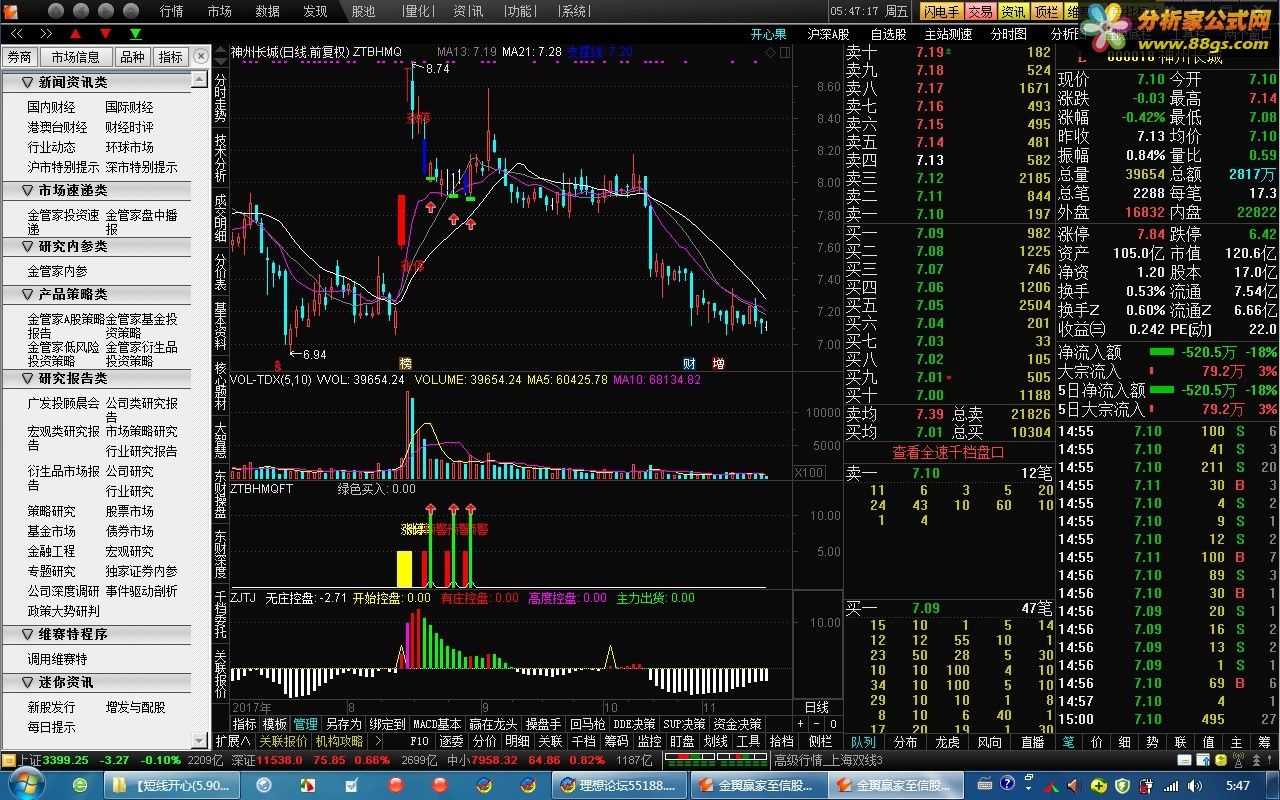Screen dimensions: 1280x800
Task: Open the 理想论坛55188 taskbar window
Action: click(x=617, y=785)
